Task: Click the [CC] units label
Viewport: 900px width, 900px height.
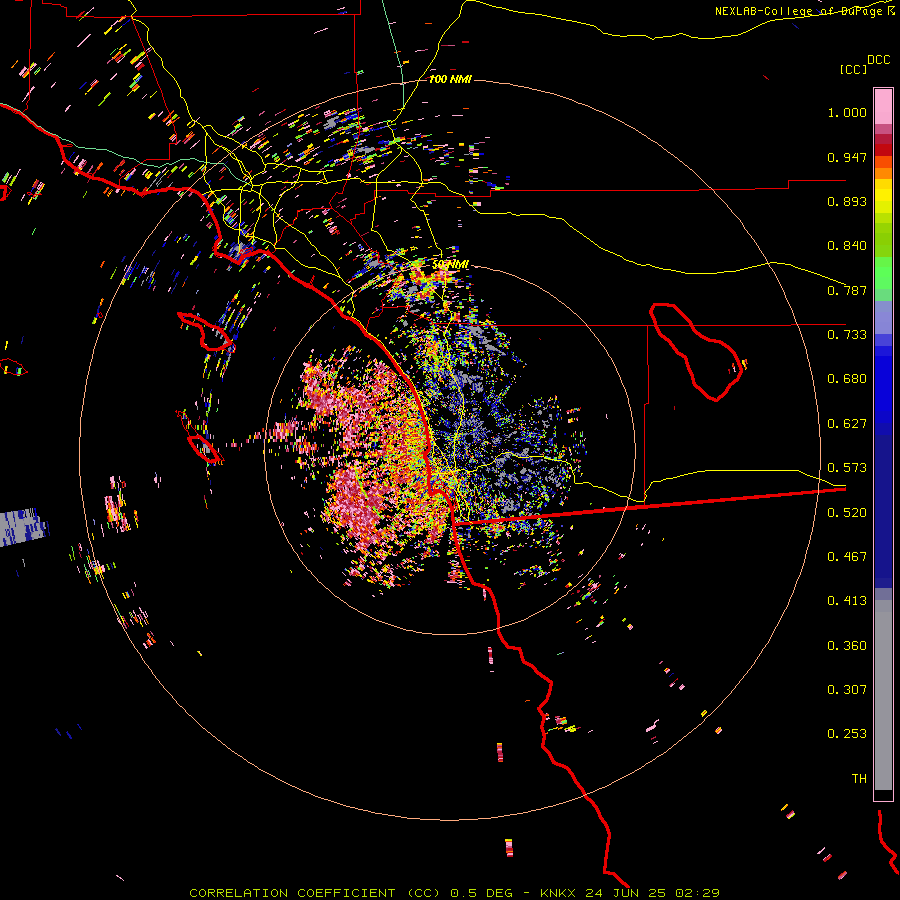Action: pyautogui.click(x=852, y=69)
